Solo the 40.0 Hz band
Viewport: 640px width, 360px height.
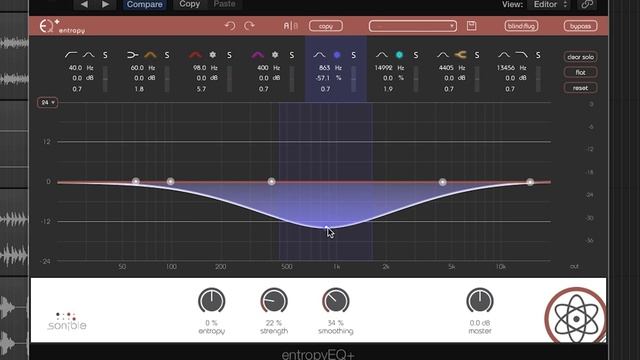click(x=105, y=55)
